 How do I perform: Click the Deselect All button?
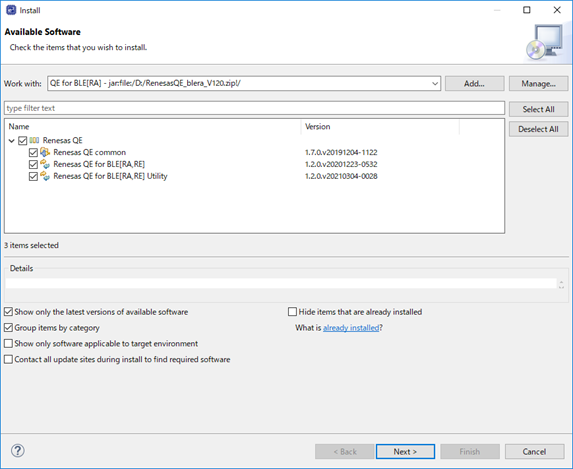[538, 129]
